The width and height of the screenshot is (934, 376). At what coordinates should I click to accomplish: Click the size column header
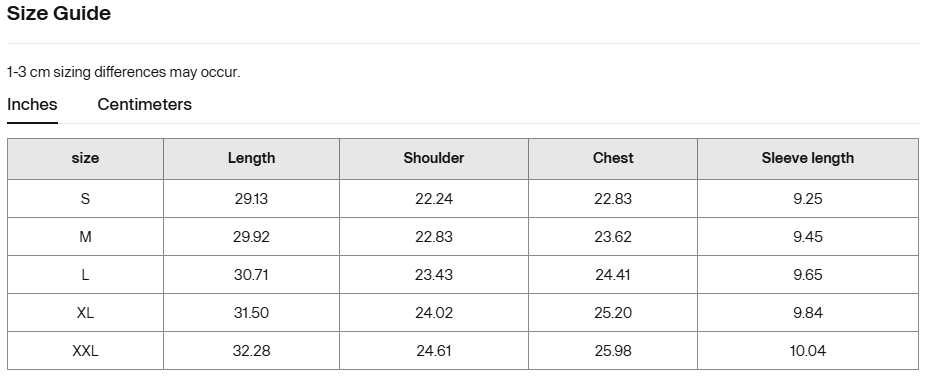85,159
